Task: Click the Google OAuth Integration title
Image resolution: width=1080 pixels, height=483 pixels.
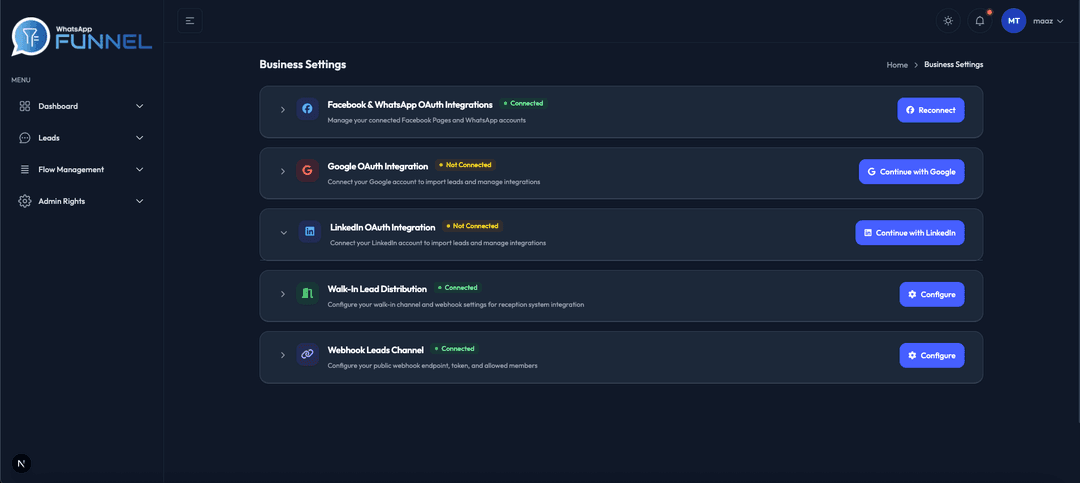Action: [377, 166]
